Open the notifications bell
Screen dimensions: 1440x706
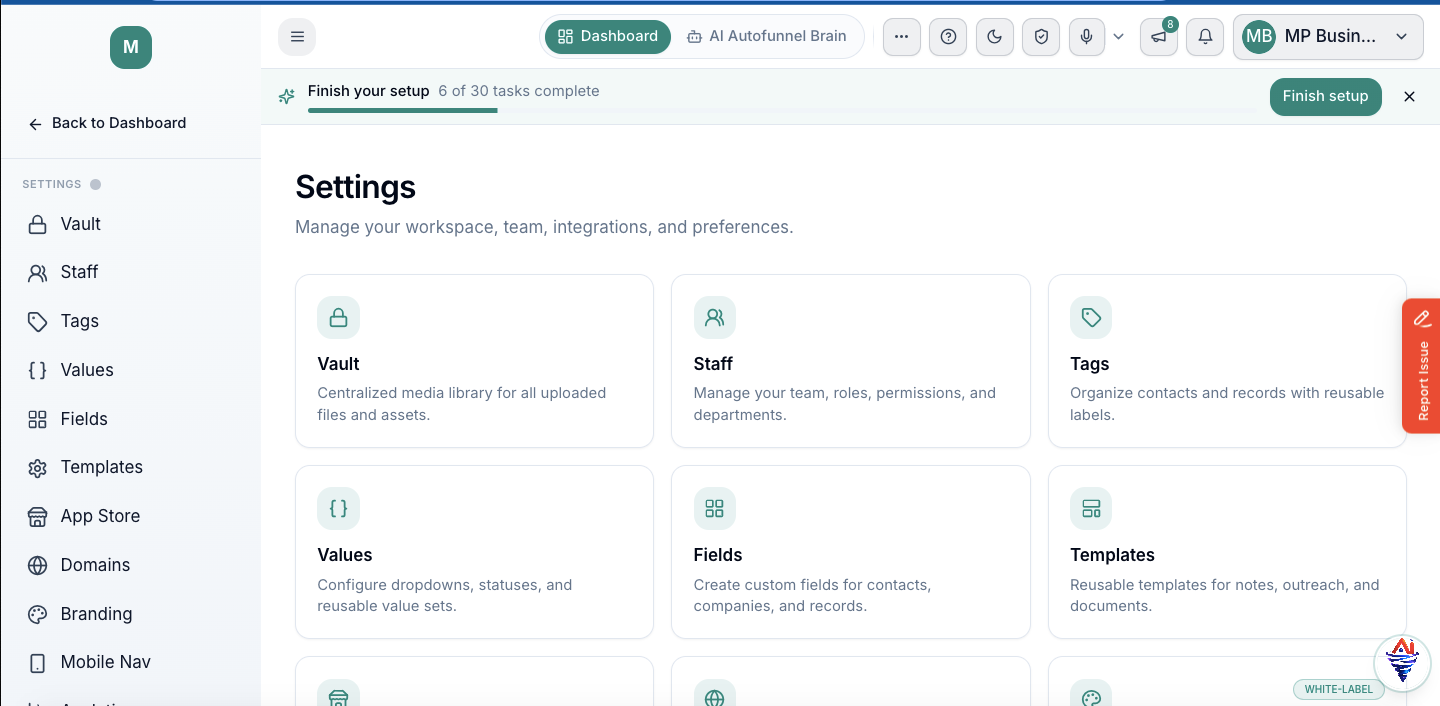1205,37
